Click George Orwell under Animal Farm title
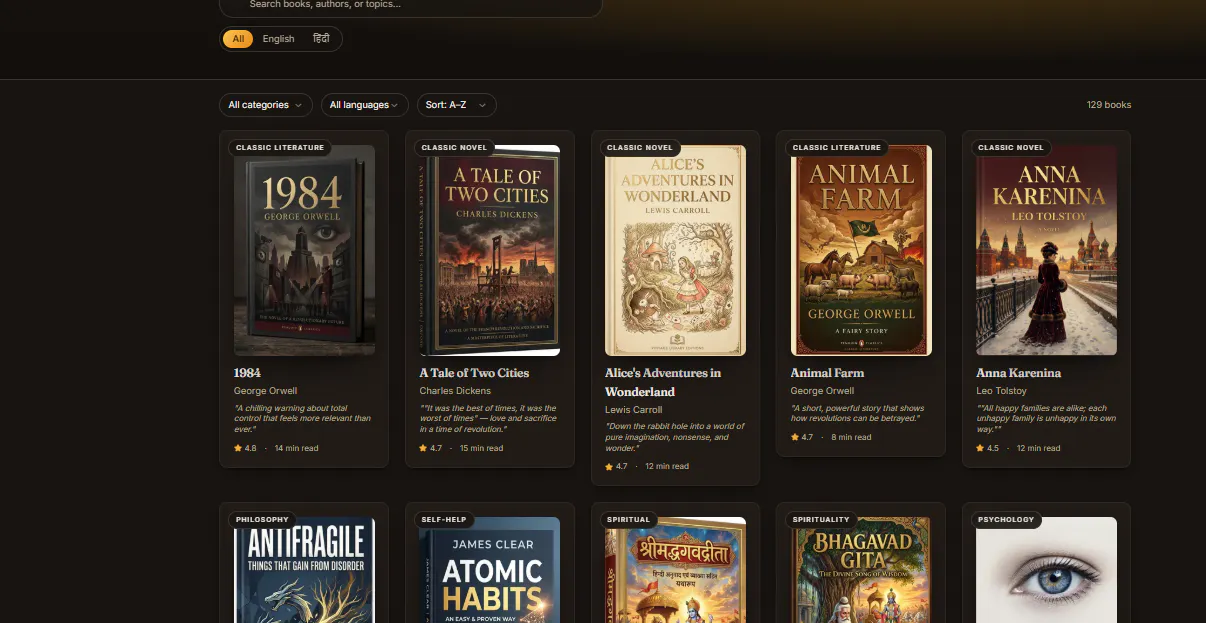Image resolution: width=1206 pixels, height=623 pixels. coord(823,391)
